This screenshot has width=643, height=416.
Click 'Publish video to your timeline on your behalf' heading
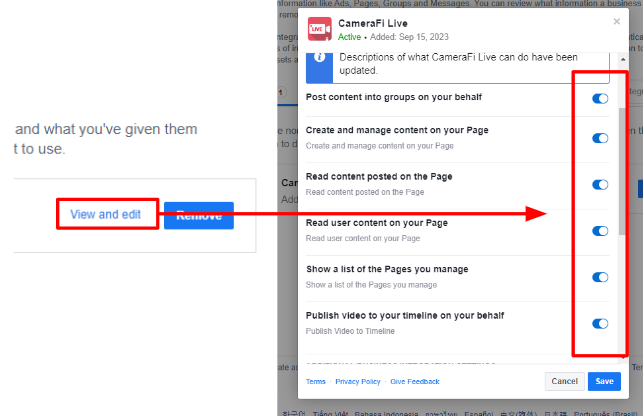click(x=405, y=315)
